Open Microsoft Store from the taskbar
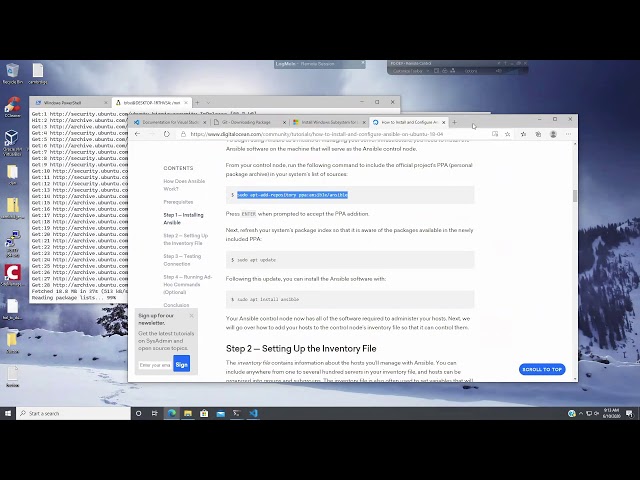 [204, 413]
